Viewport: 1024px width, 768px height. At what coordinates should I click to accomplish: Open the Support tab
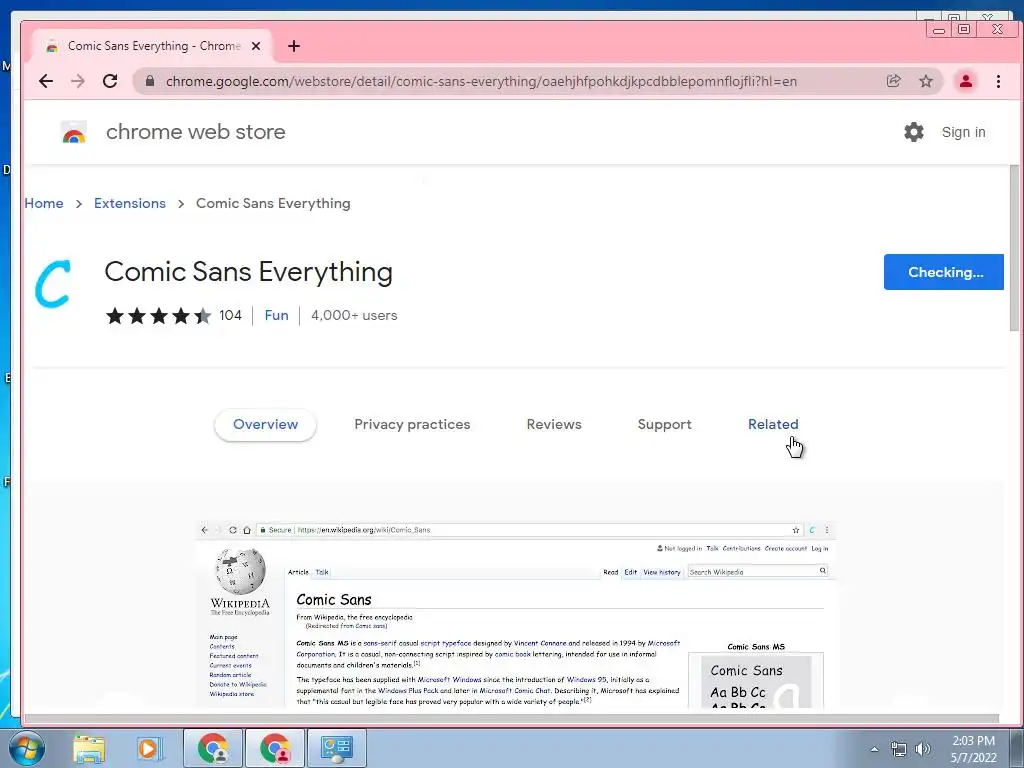(664, 424)
